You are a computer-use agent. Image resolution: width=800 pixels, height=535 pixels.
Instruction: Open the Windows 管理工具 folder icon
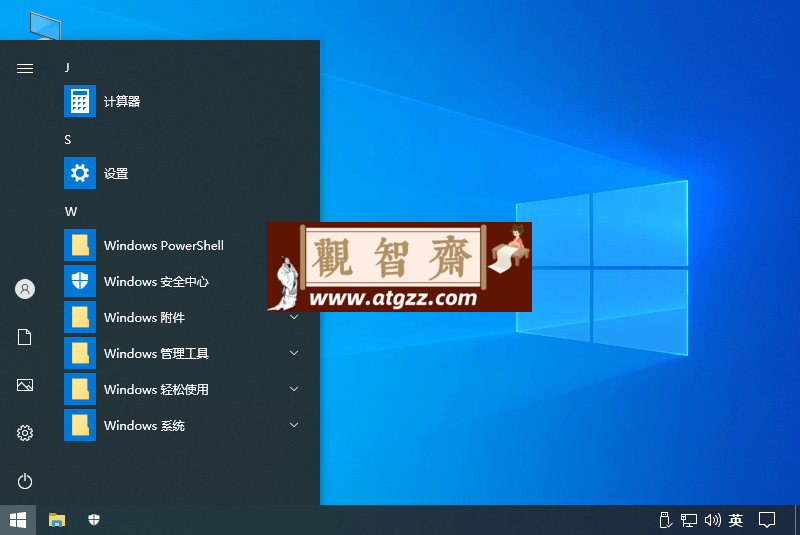tap(80, 353)
